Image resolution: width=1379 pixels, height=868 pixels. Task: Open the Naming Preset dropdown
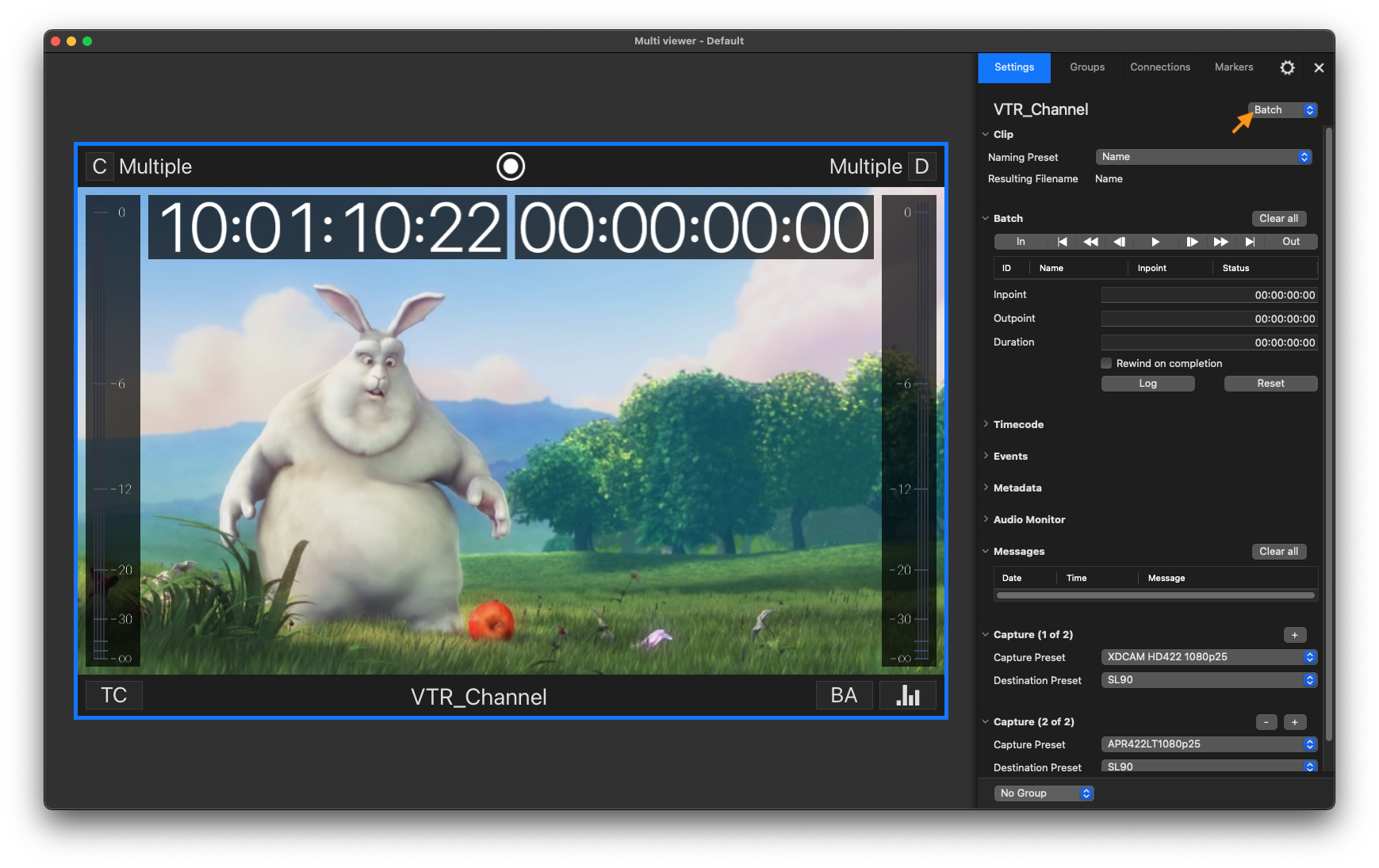1204,157
